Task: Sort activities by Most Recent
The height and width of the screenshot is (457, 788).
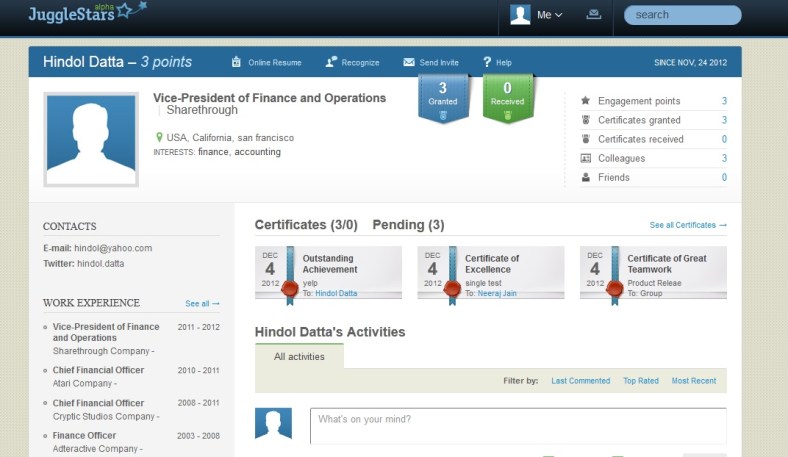Action: pyautogui.click(x=693, y=381)
